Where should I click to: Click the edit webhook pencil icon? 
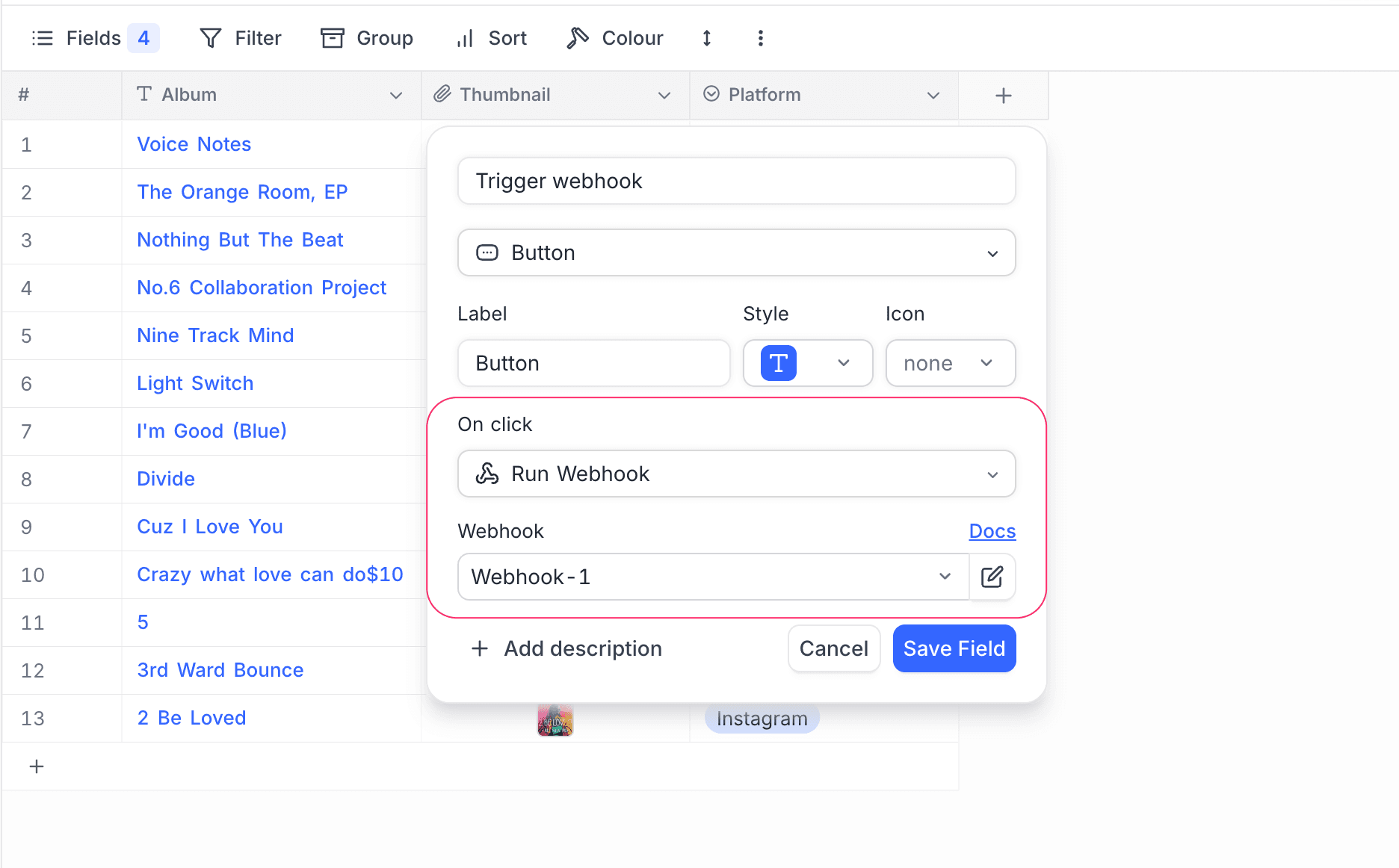click(992, 577)
